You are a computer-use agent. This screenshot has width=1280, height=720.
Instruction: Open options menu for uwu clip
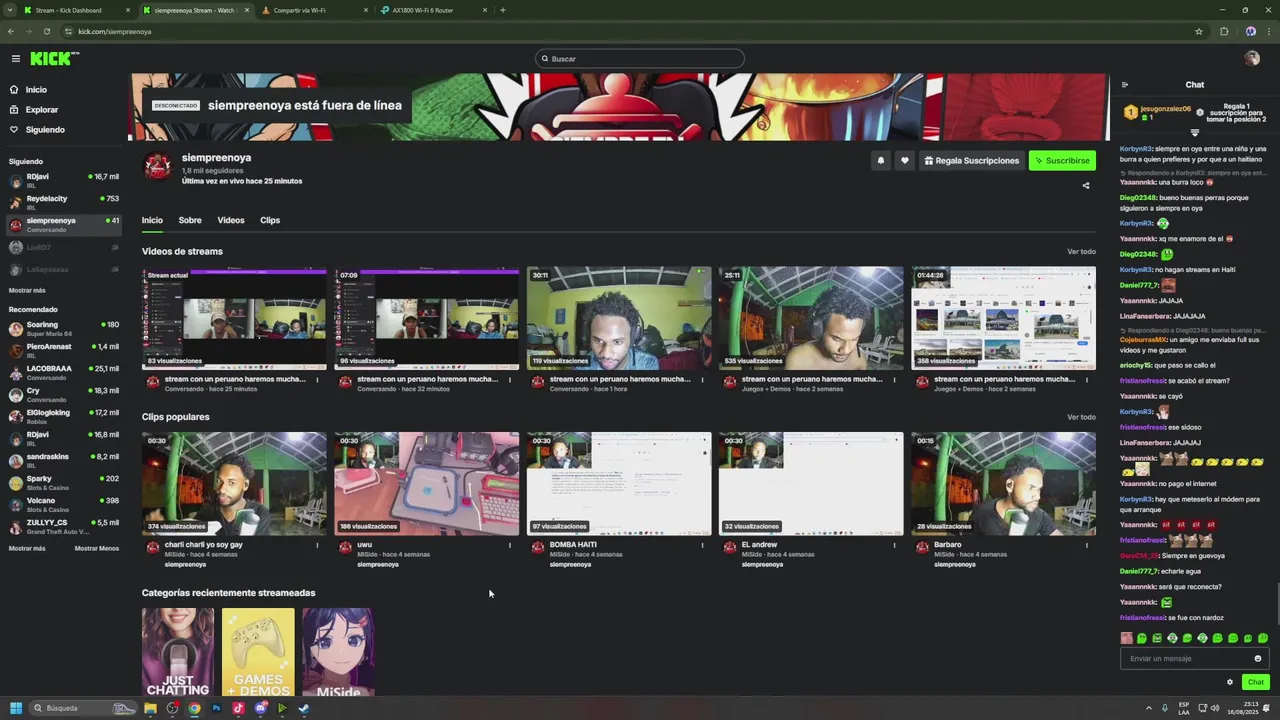point(510,545)
